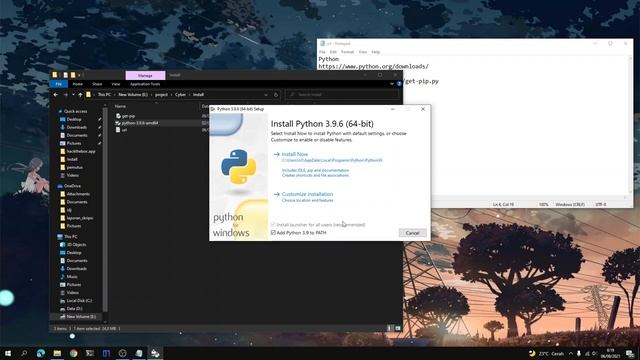640x360 pixels.
Task: Switch to details view icon in Explorer status bar
Action: coord(389,328)
